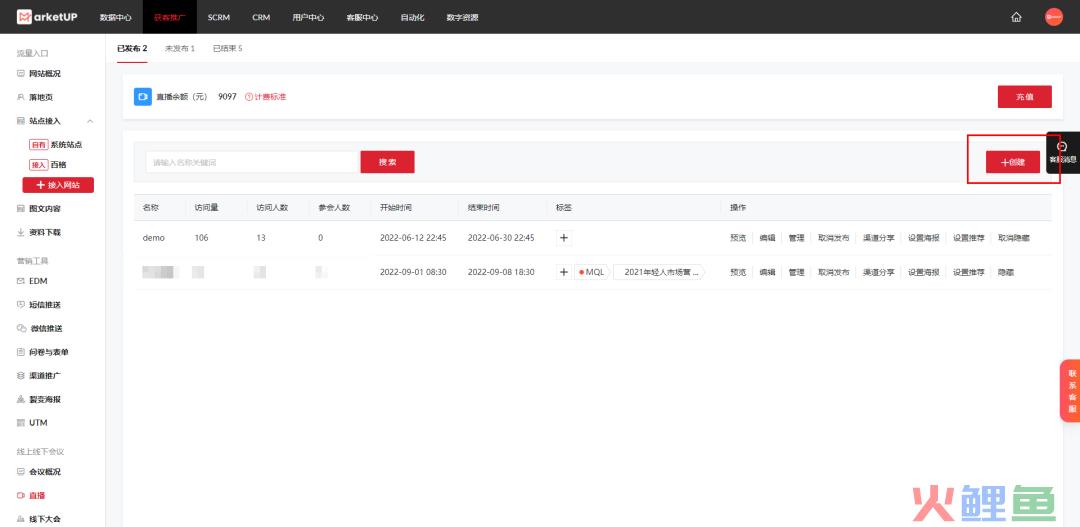Viewport: 1080px width, 527px height.
Task: Switch to 已发布 2 tab
Action: 132,49
